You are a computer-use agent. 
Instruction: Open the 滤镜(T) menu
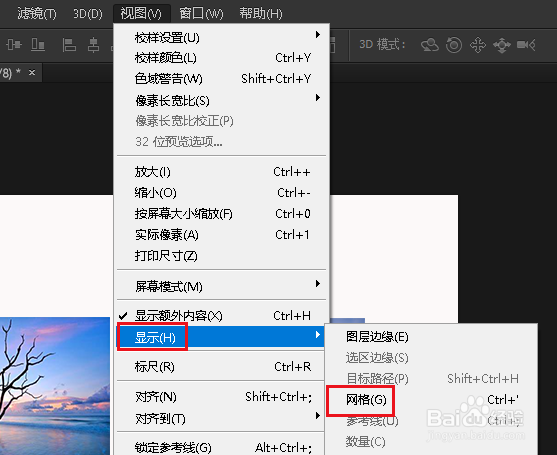(x=37, y=13)
